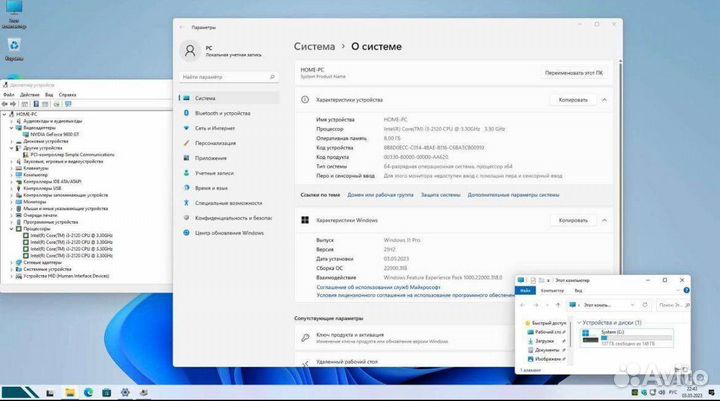Click the PC user account avatar

(190, 51)
